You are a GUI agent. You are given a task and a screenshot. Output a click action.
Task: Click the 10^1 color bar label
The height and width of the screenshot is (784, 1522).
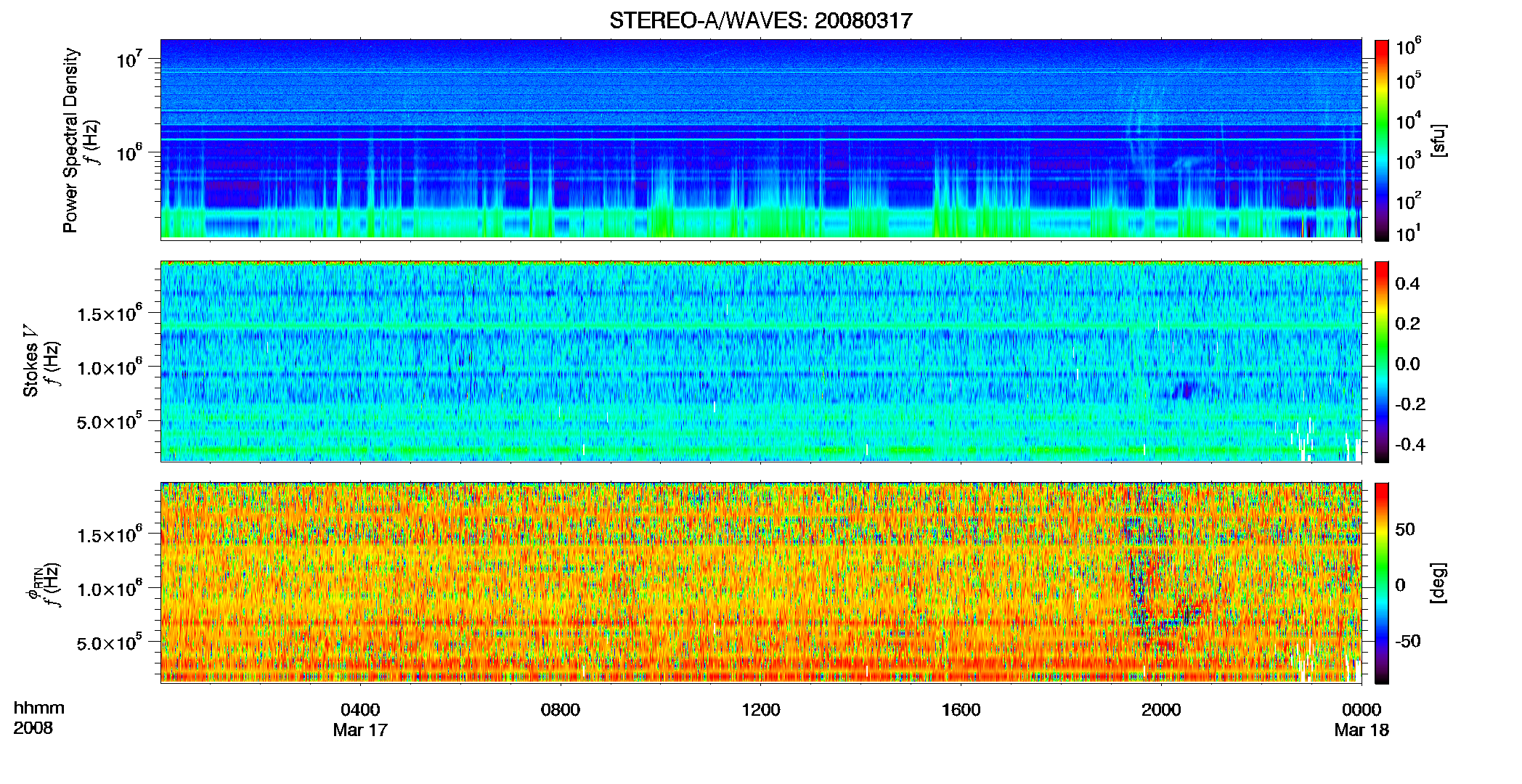1408,234
